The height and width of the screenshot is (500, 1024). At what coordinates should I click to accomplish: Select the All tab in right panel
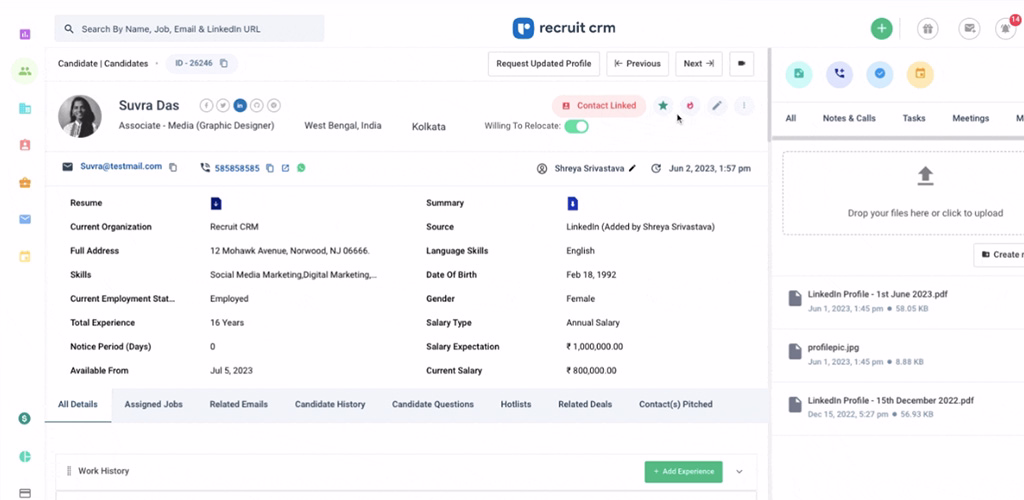pos(791,118)
